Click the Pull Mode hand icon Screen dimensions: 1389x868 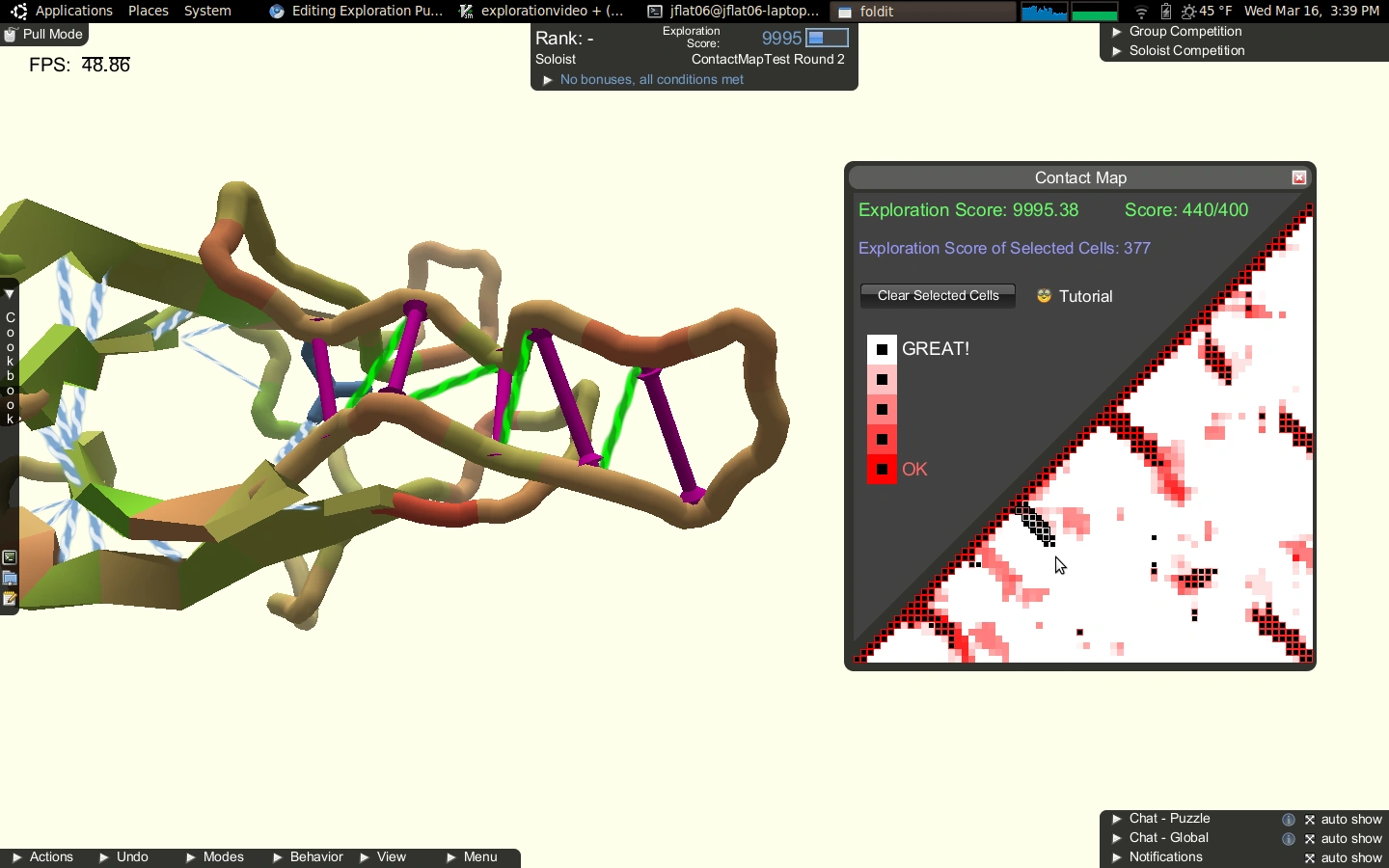11,35
